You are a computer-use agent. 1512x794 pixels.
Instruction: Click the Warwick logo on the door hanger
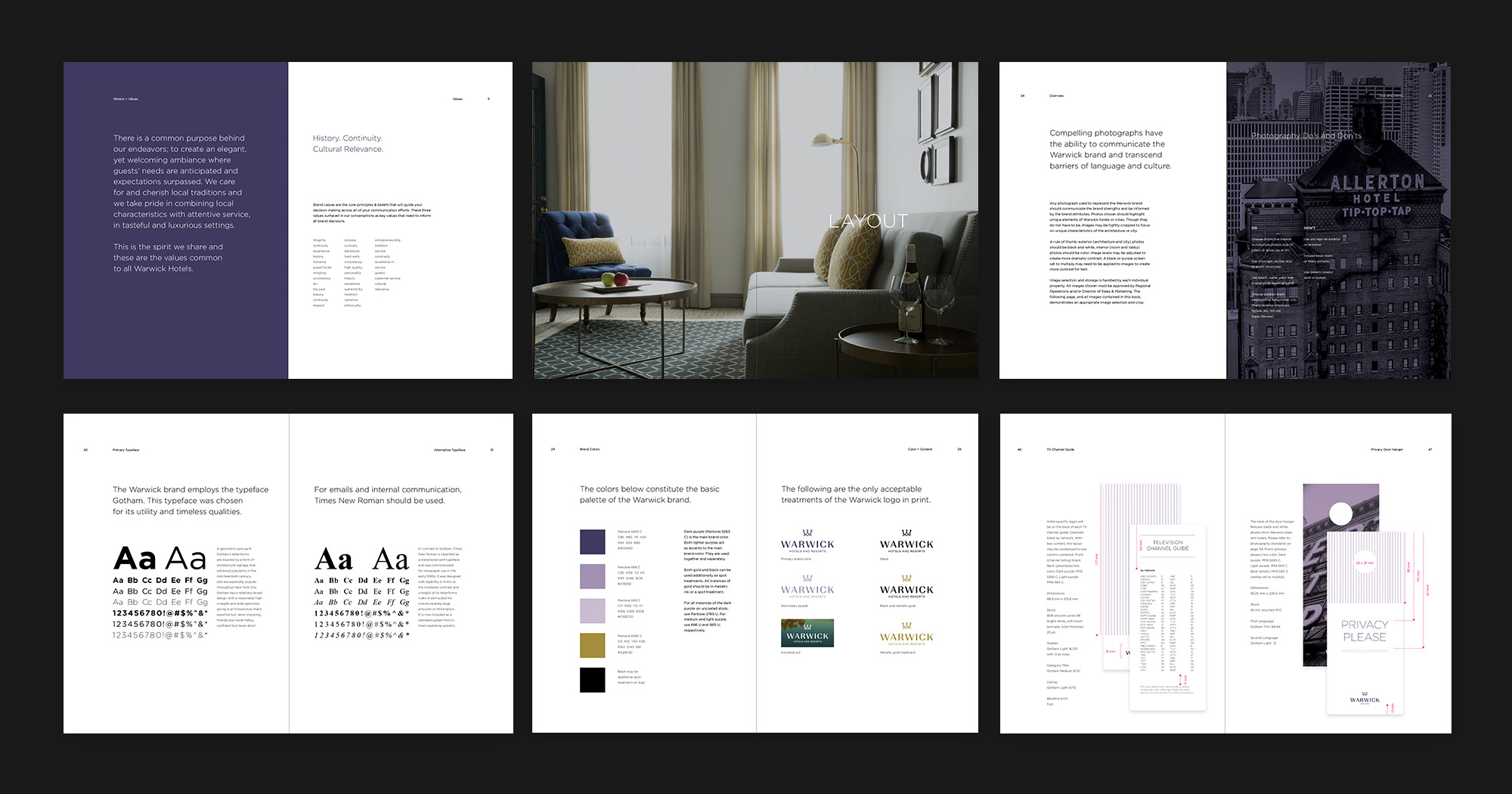point(1365,698)
